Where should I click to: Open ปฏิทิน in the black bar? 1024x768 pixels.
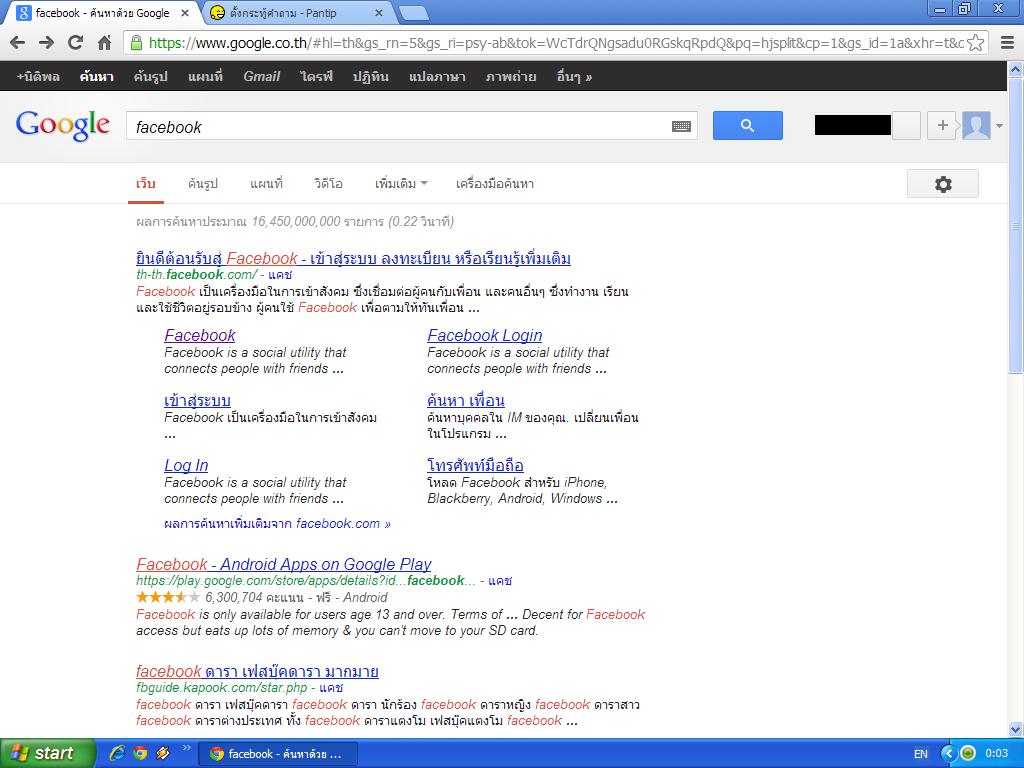point(370,76)
